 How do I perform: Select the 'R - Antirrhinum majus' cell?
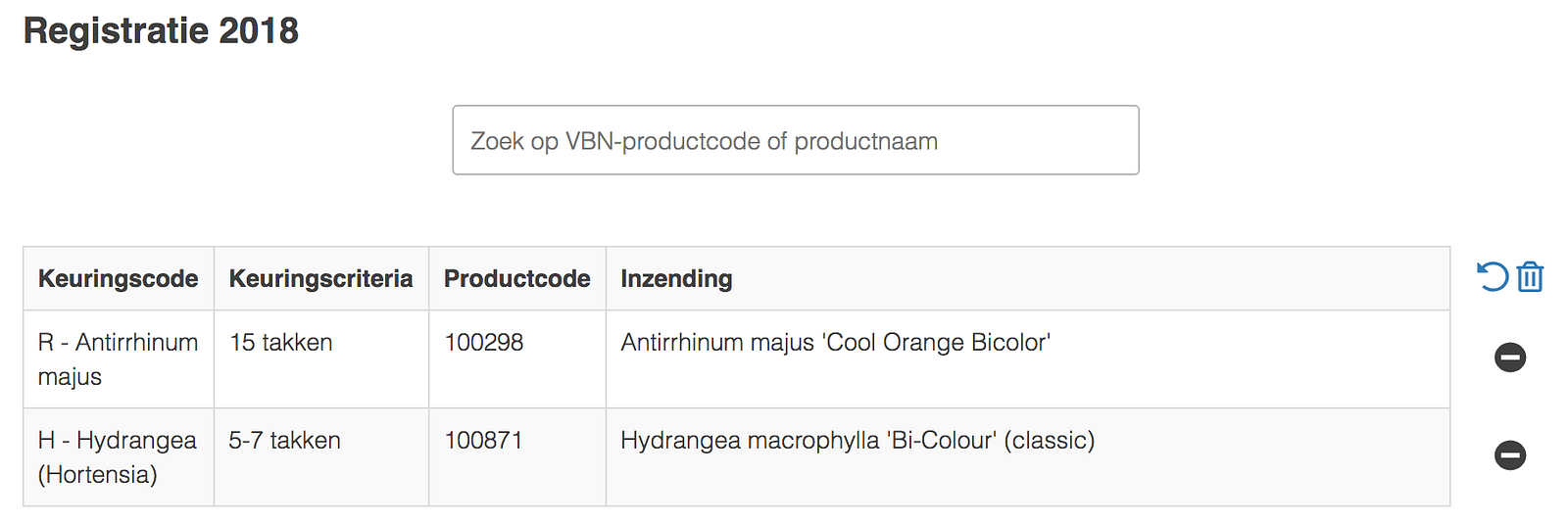click(118, 359)
